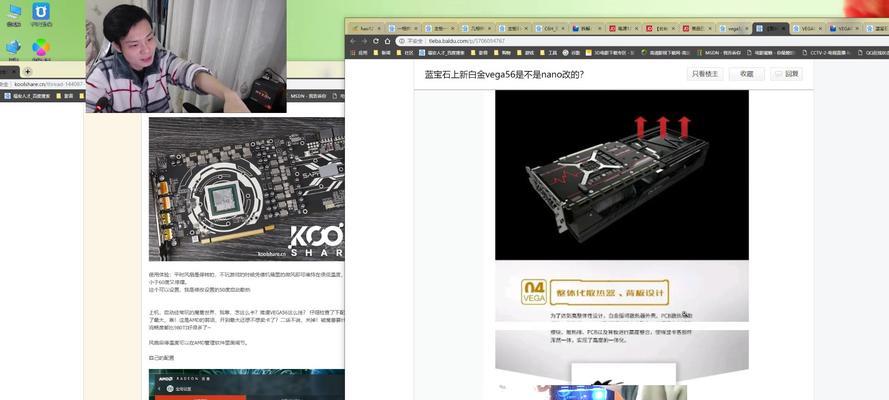
Task: Go back in the Baidu Tieba browser window
Action: coord(353,41)
